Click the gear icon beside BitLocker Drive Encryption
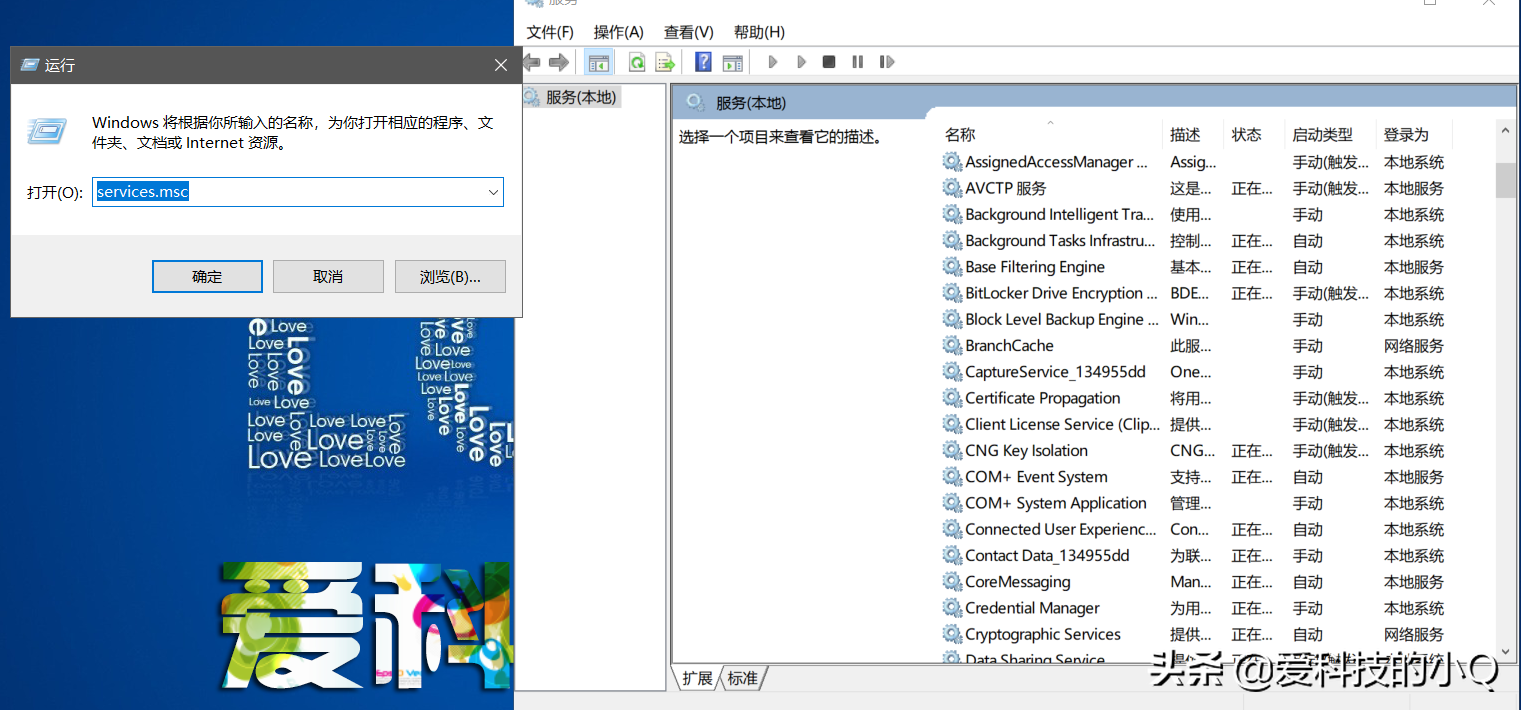This screenshot has width=1521, height=710. [x=952, y=293]
